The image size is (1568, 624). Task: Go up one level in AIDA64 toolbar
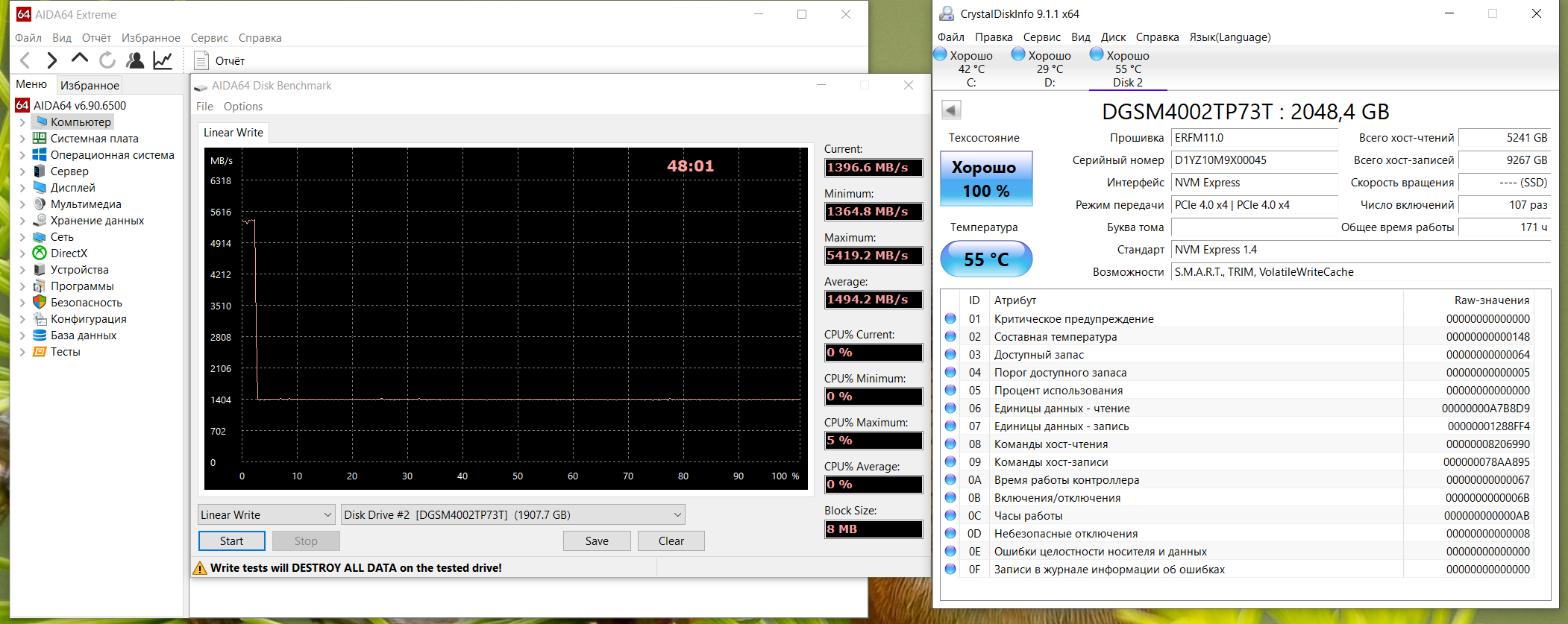pos(80,59)
